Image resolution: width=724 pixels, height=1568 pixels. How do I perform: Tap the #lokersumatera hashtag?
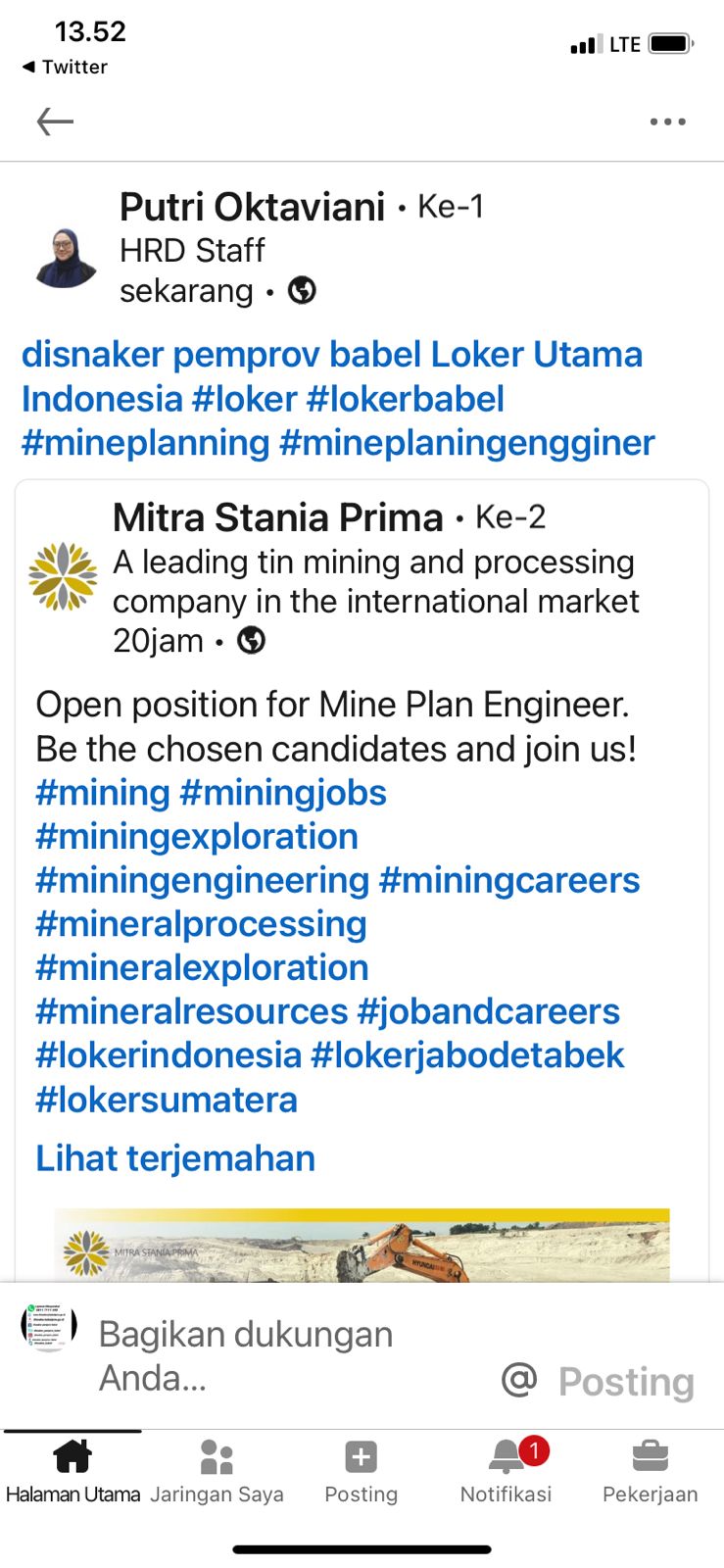pyautogui.click(x=166, y=1100)
